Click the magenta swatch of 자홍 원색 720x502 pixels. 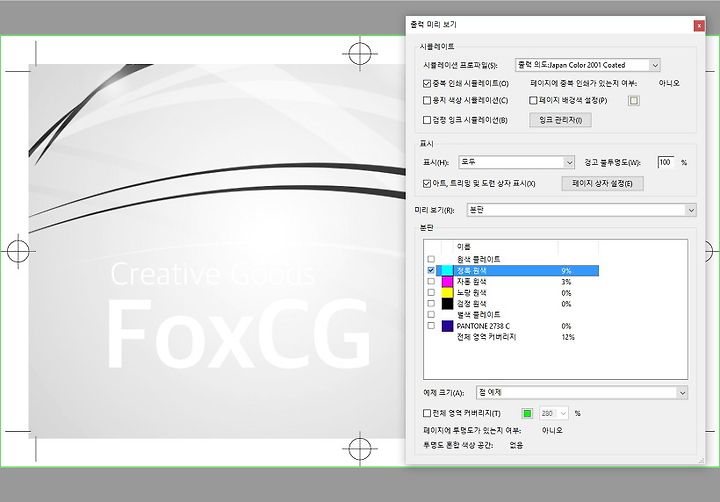447,281
